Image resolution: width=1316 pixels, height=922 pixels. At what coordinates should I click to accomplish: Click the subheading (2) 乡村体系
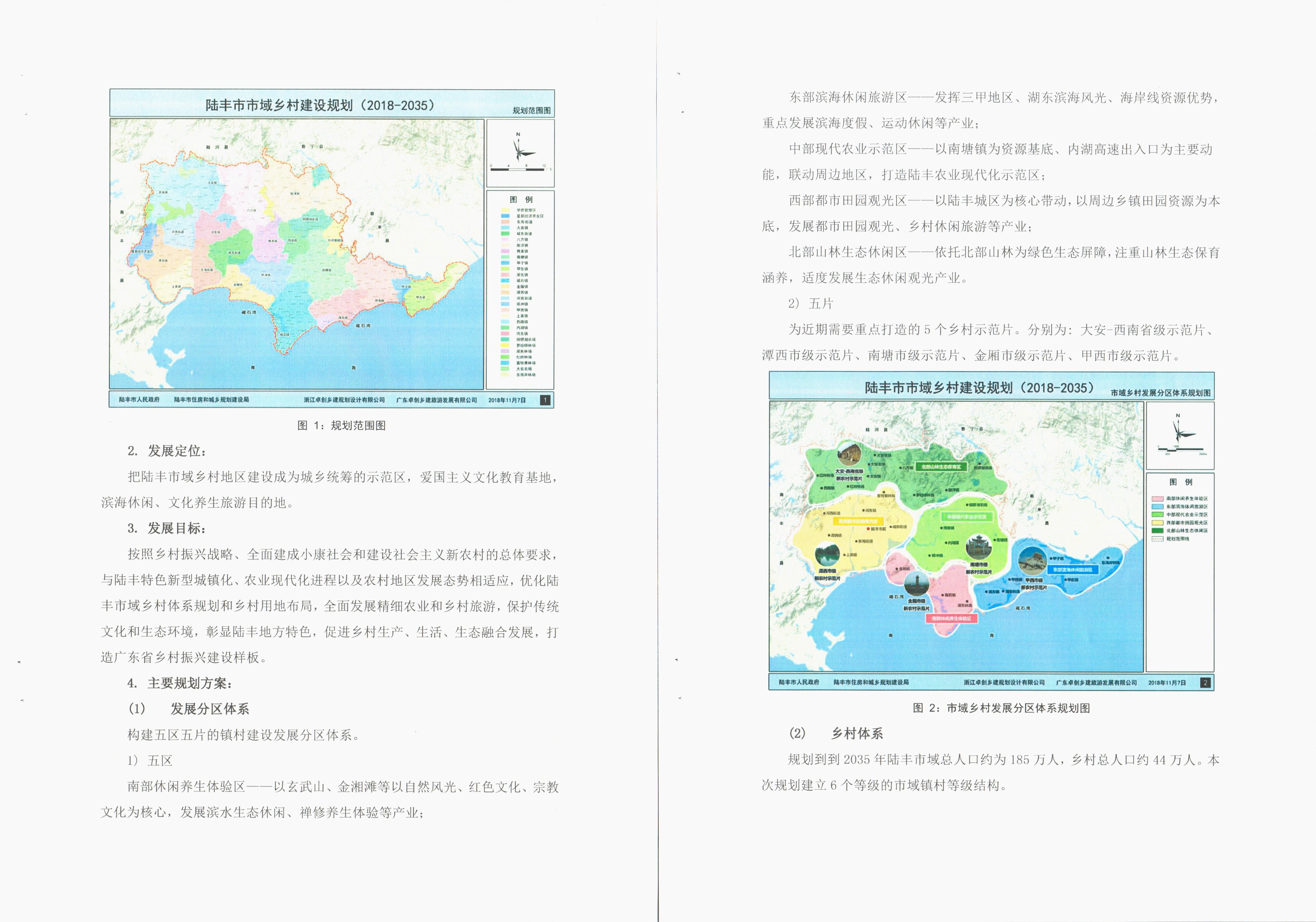pos(836,733)
